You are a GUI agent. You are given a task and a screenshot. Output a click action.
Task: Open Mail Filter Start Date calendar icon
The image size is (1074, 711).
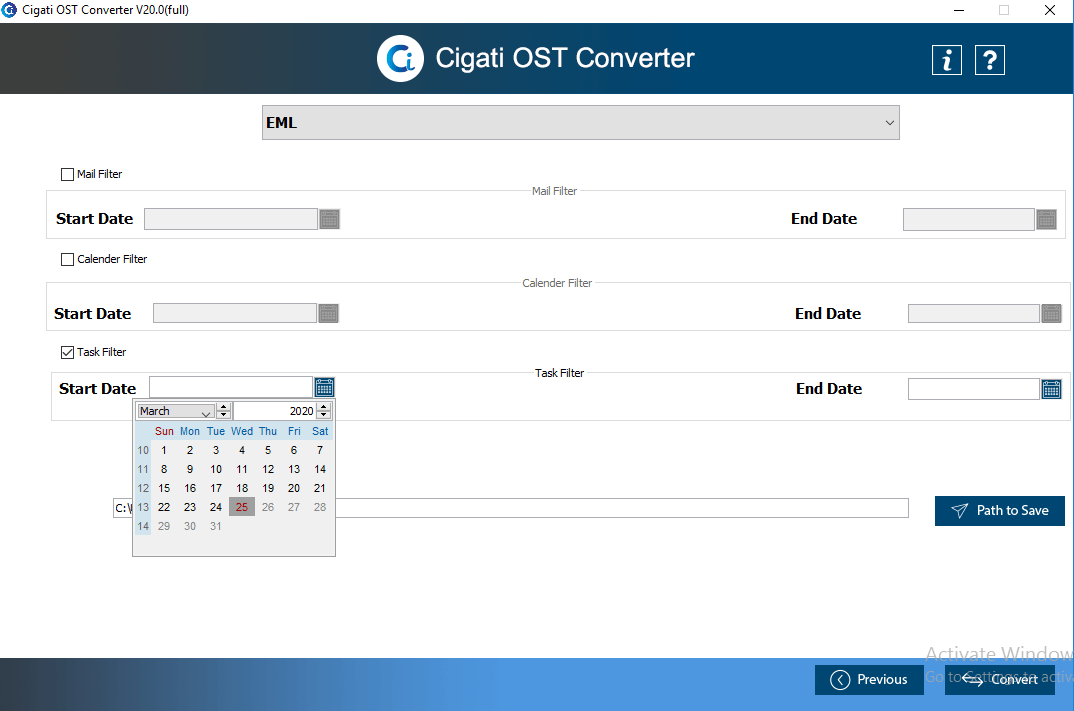pyautogui.click(x=329, y=219)
